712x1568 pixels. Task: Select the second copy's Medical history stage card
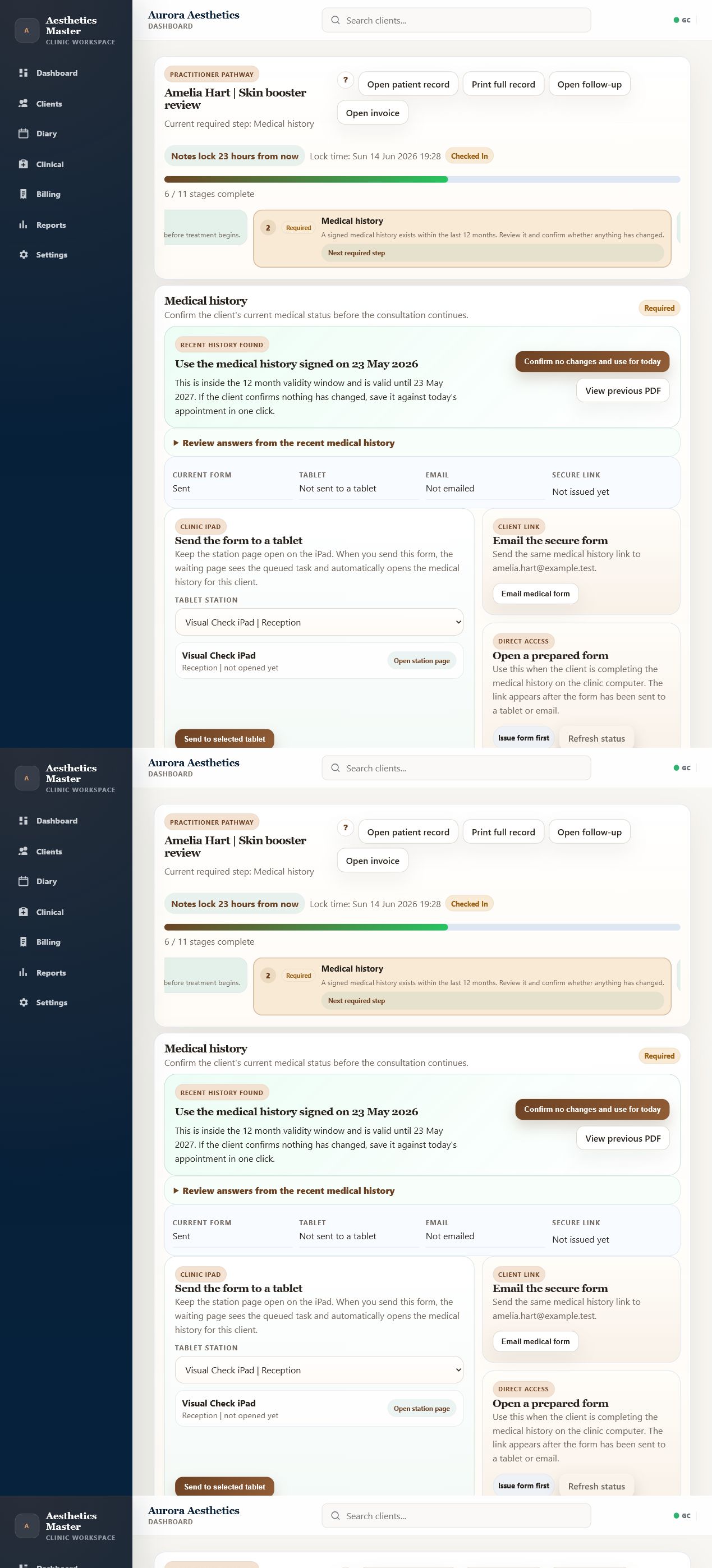(462, 986)
